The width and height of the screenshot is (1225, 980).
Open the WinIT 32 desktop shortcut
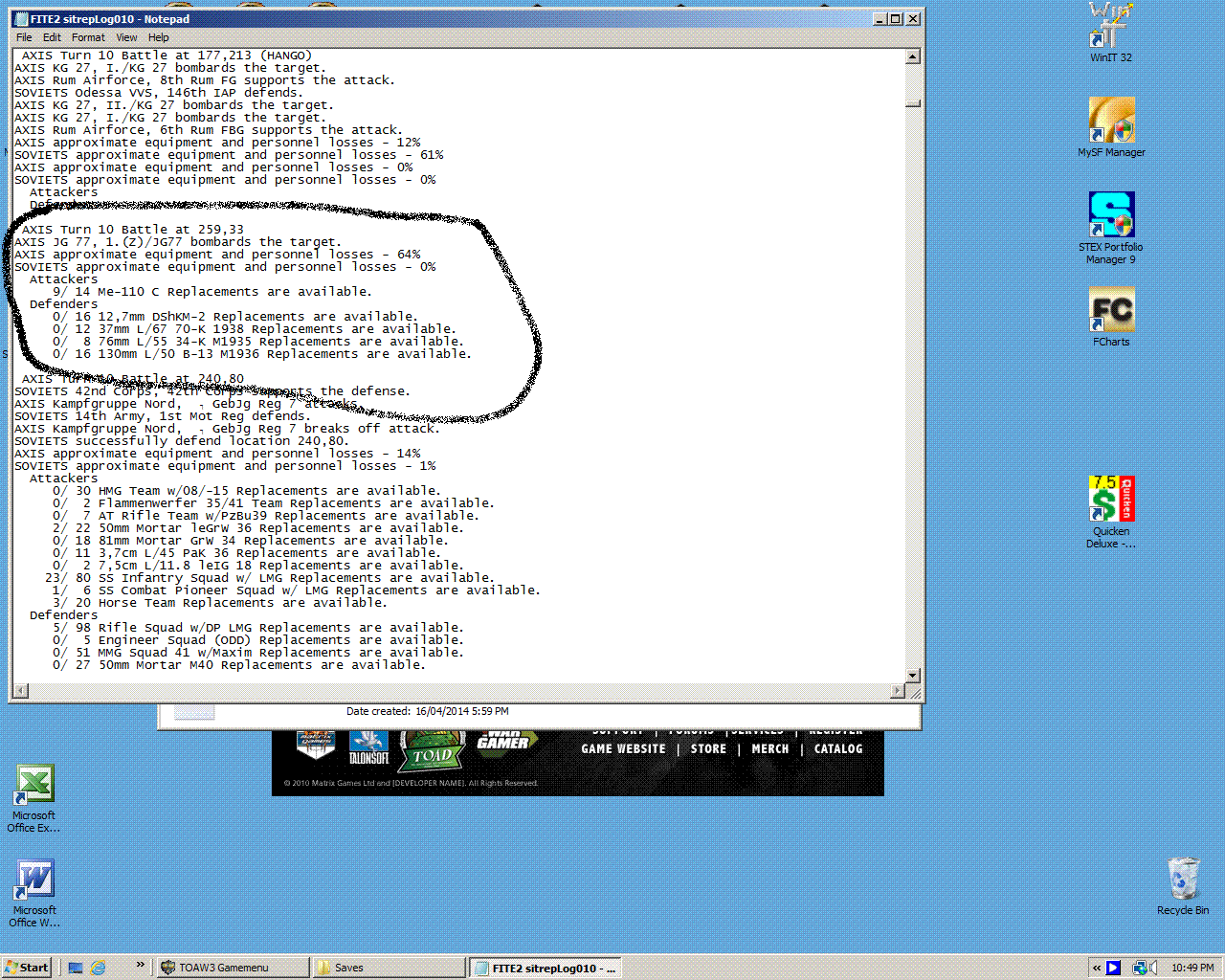[x=1110, y=31]
